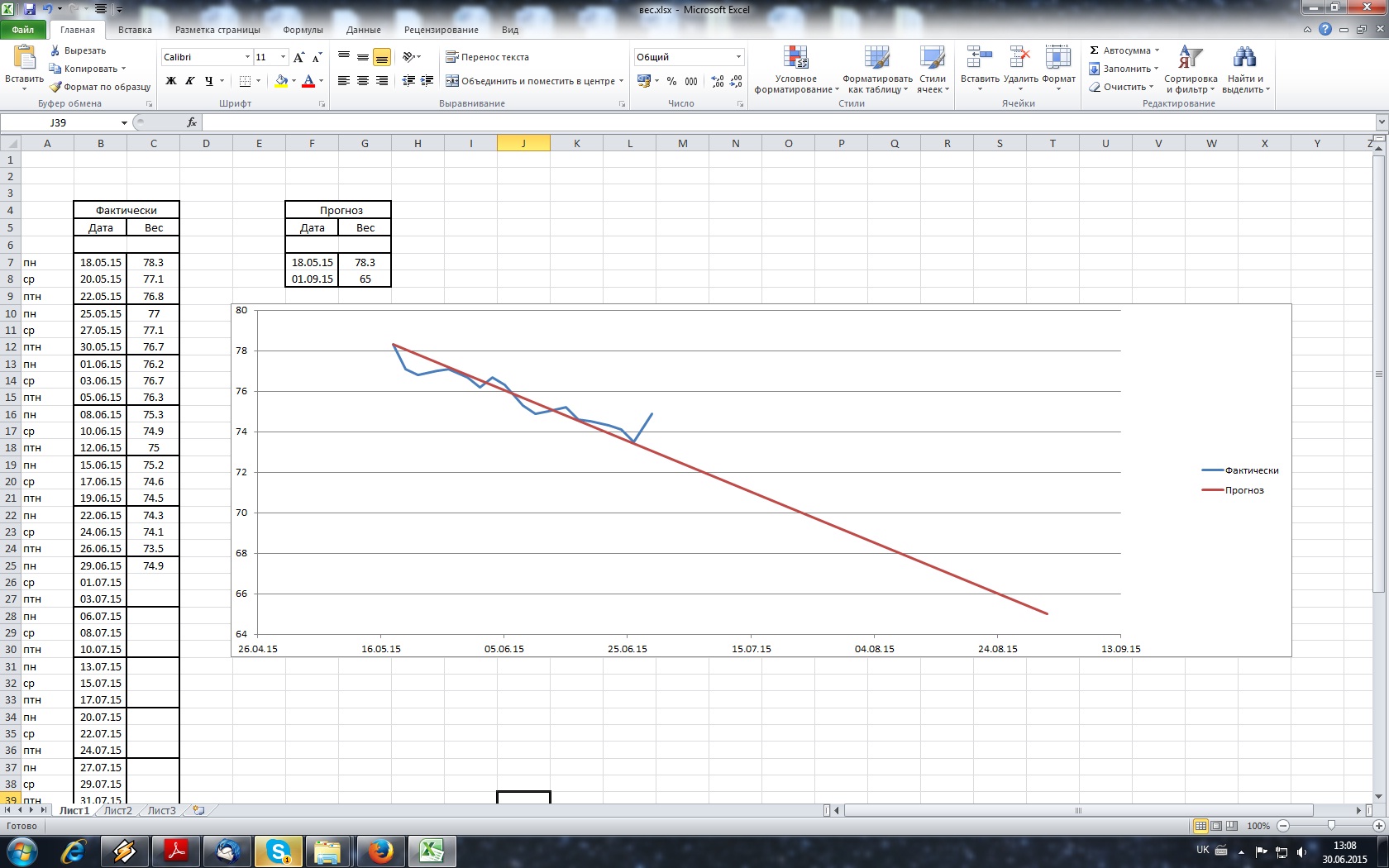
Task: Click the Bold (Ж) formatting icon
Action: 171,81
